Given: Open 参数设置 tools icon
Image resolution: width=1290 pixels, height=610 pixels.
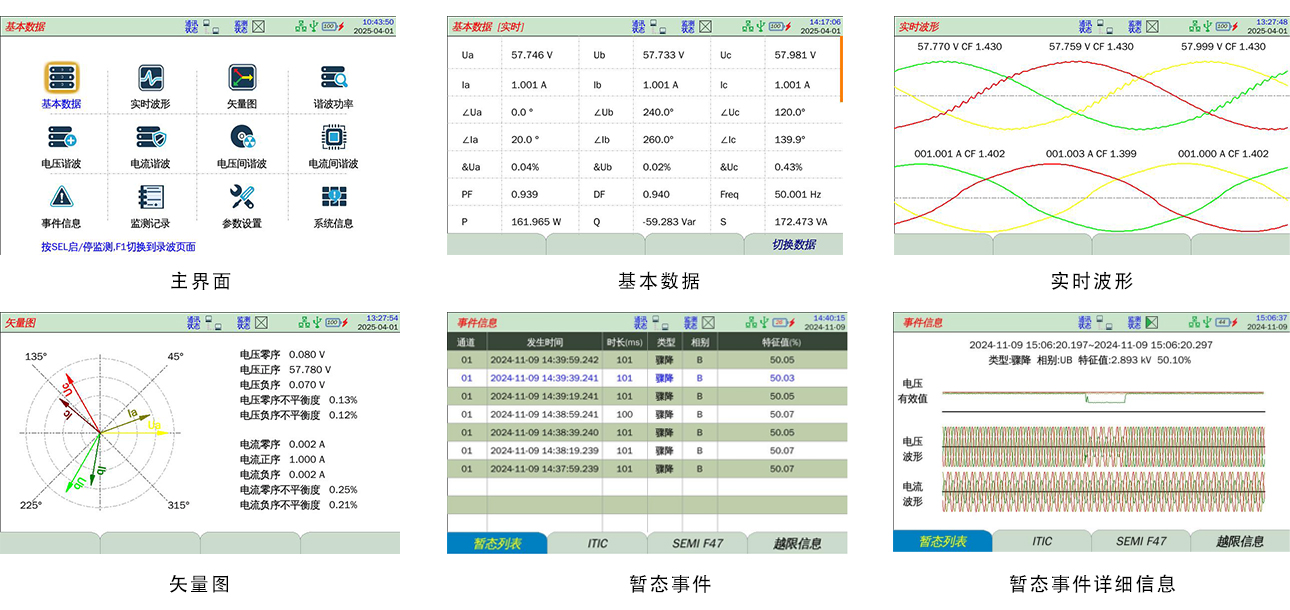Looking at the screenshot, I should click(x=242, y=197).
